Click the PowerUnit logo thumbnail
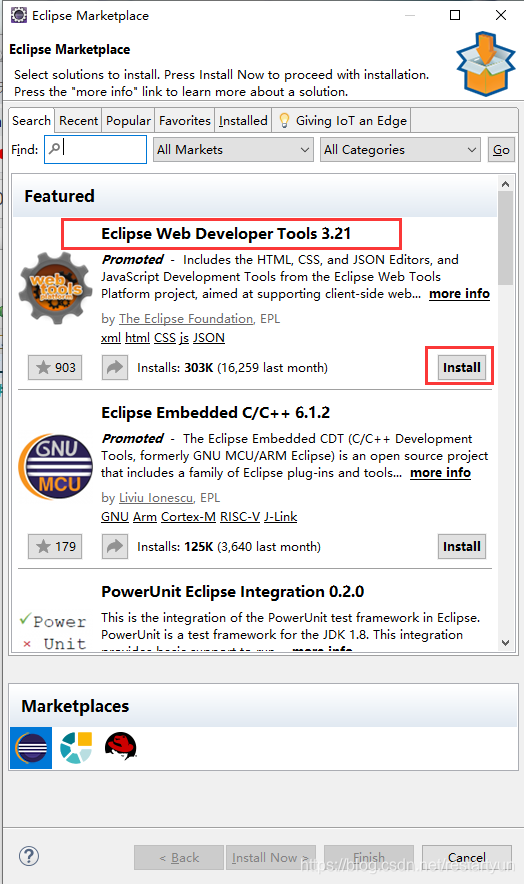 (x=54, y=631)
